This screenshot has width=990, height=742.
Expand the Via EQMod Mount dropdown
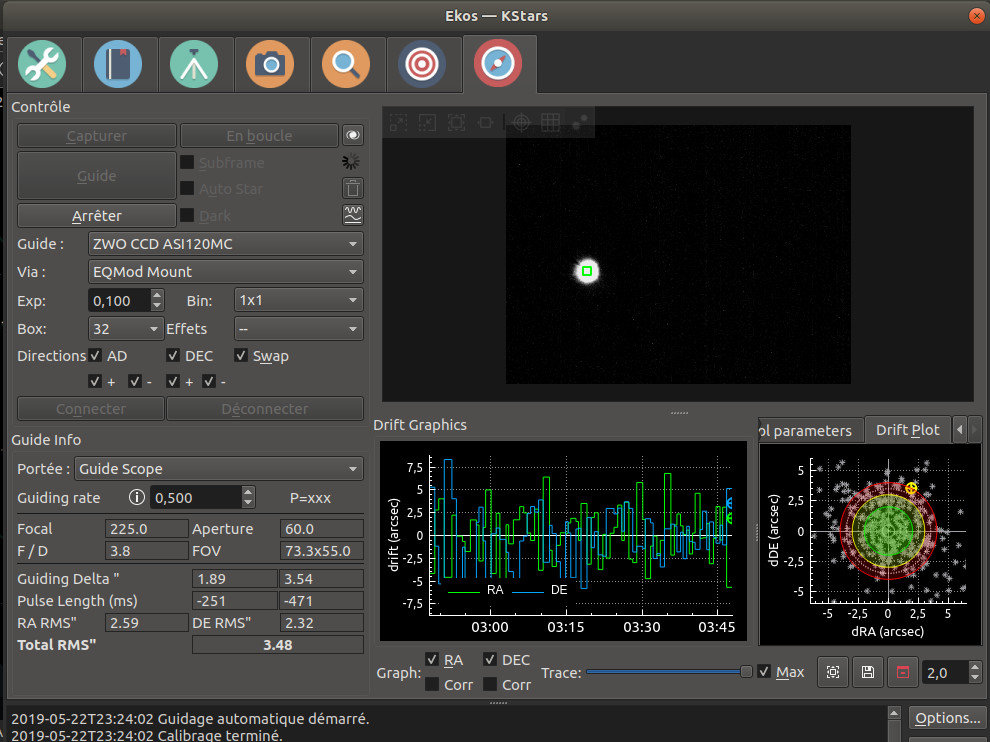[226, 272]
